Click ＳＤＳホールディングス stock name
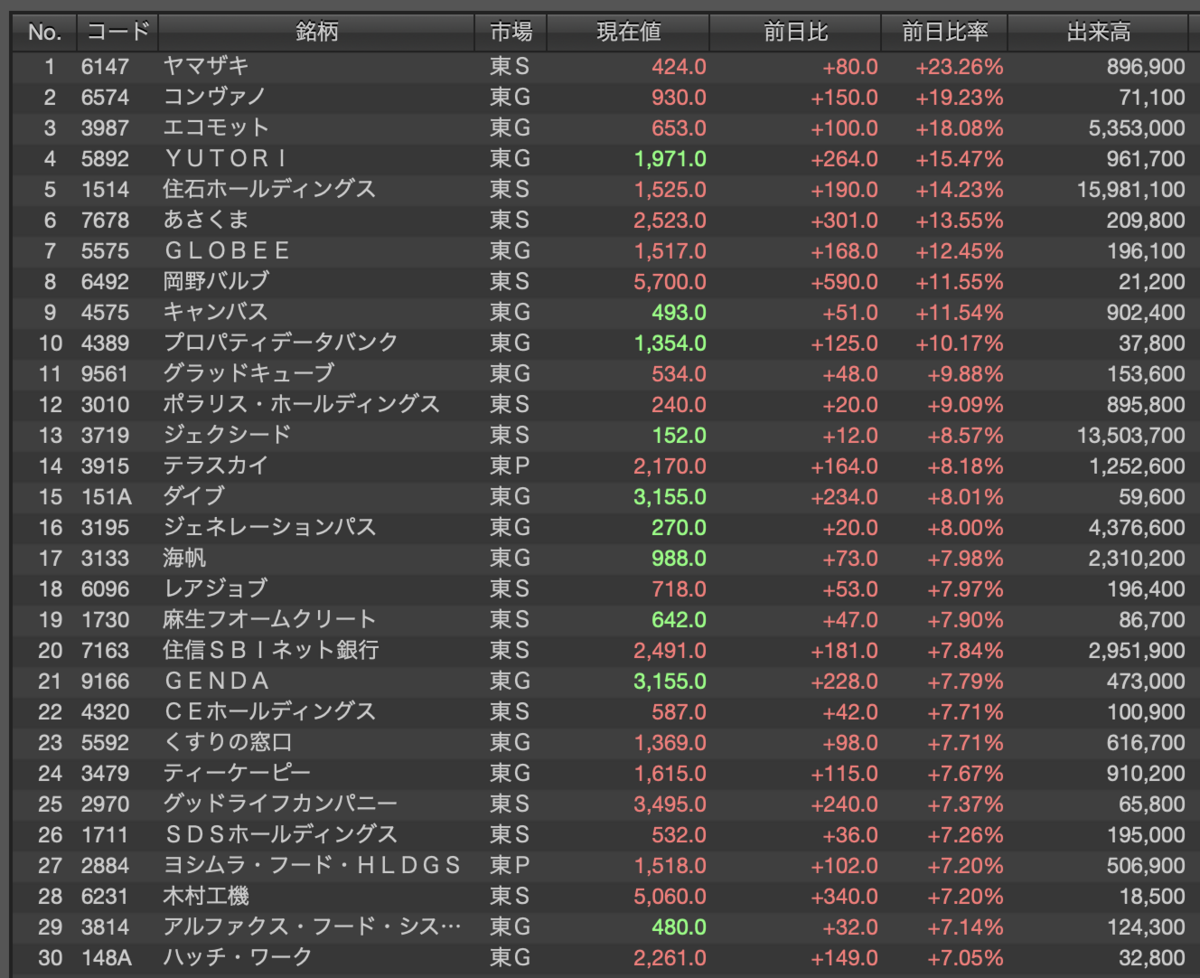This screenshot has height=978, width=1200. [281, 835]
